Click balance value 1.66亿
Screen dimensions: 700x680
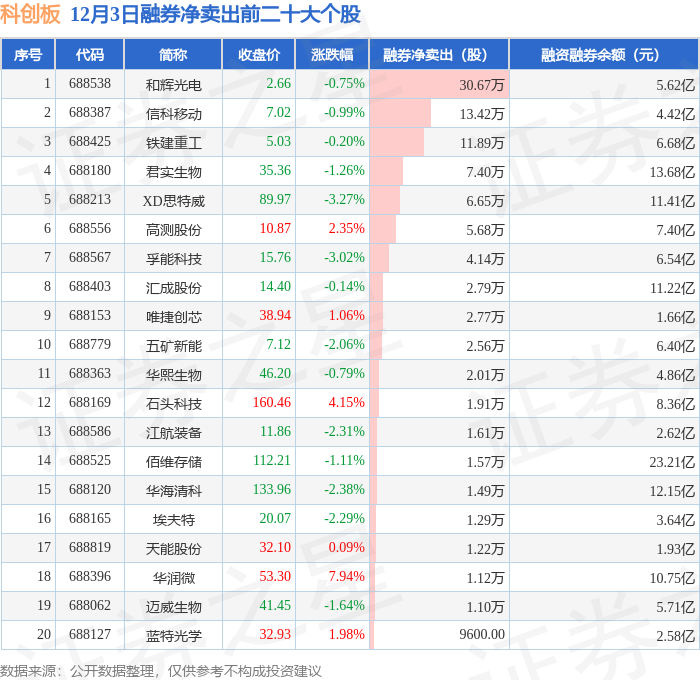(x=675, y=317)
